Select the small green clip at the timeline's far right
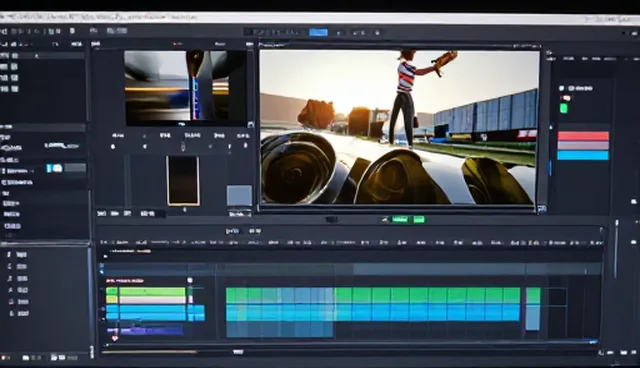This screenshot has width=640, height=368. coord(533,295)
